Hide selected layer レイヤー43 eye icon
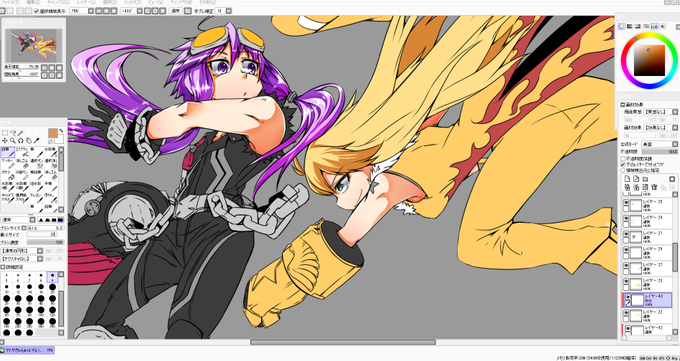 [x=628, y=297]
